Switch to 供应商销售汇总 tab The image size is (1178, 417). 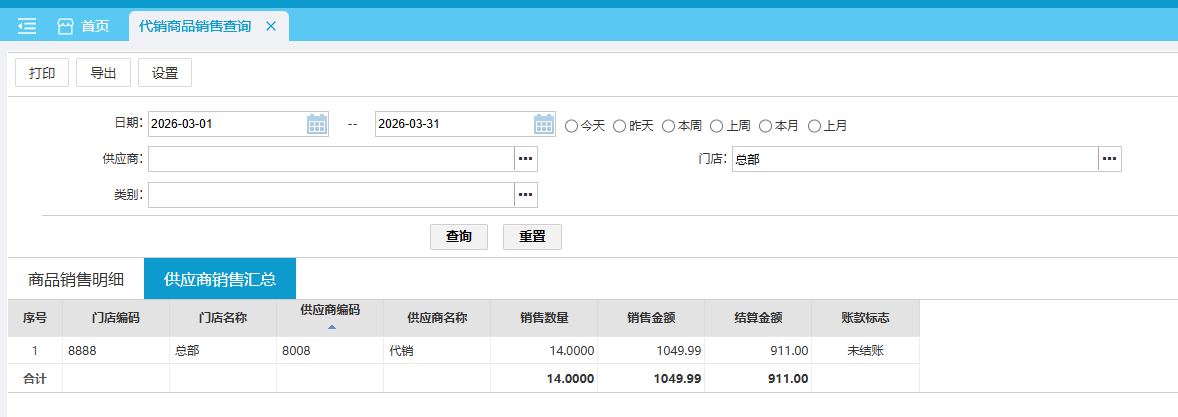(220, 279)
